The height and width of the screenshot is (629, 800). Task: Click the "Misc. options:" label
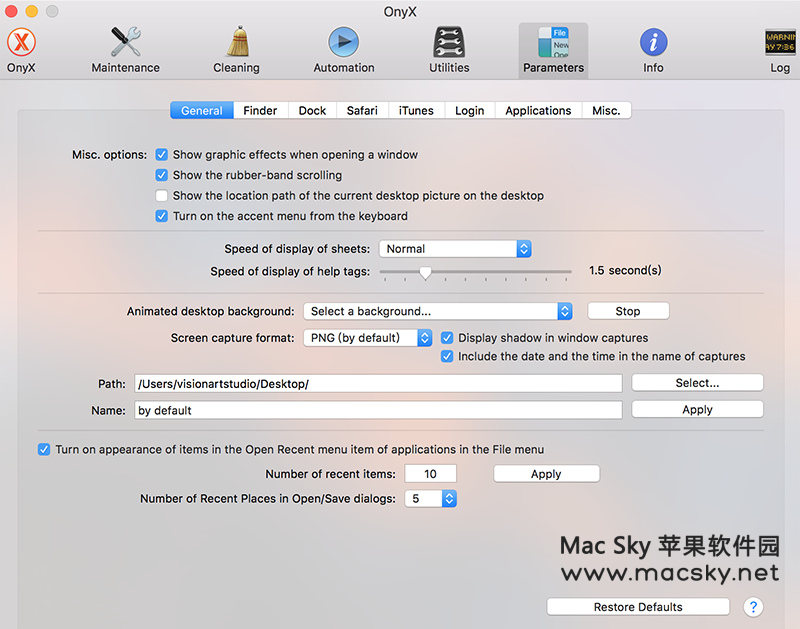(109, 155)
